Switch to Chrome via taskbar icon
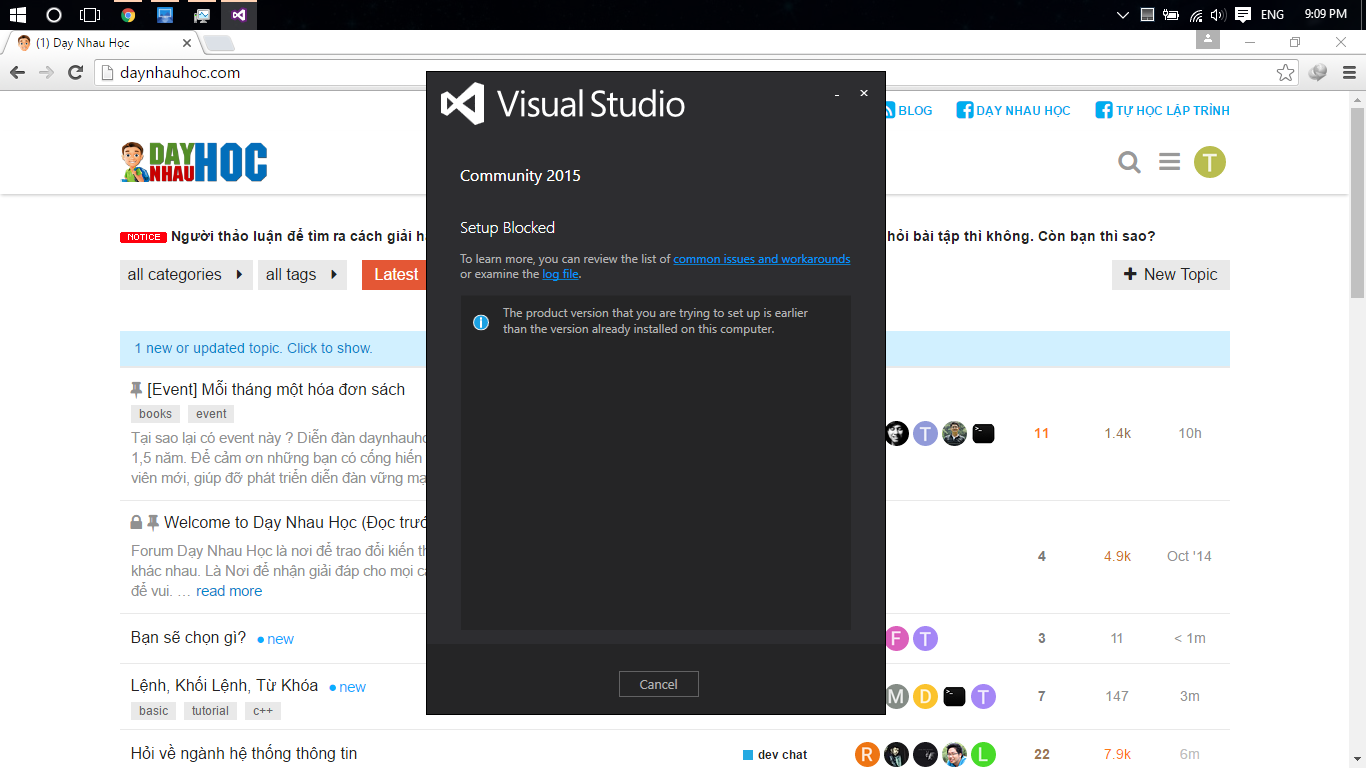Image resolution: width=1366 pixels, height=768 pixels. [128, 15]
